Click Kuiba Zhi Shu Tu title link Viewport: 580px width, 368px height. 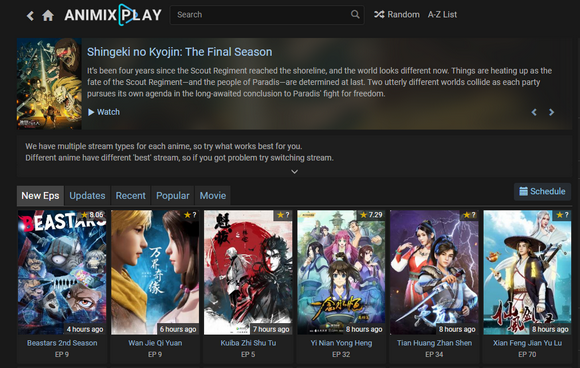248,343
